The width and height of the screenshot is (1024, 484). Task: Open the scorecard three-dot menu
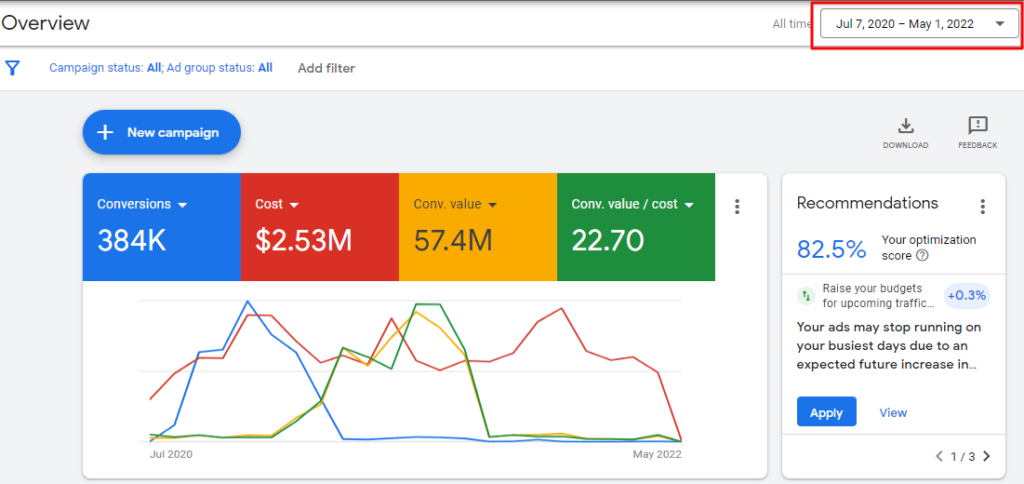pos(737,206)
